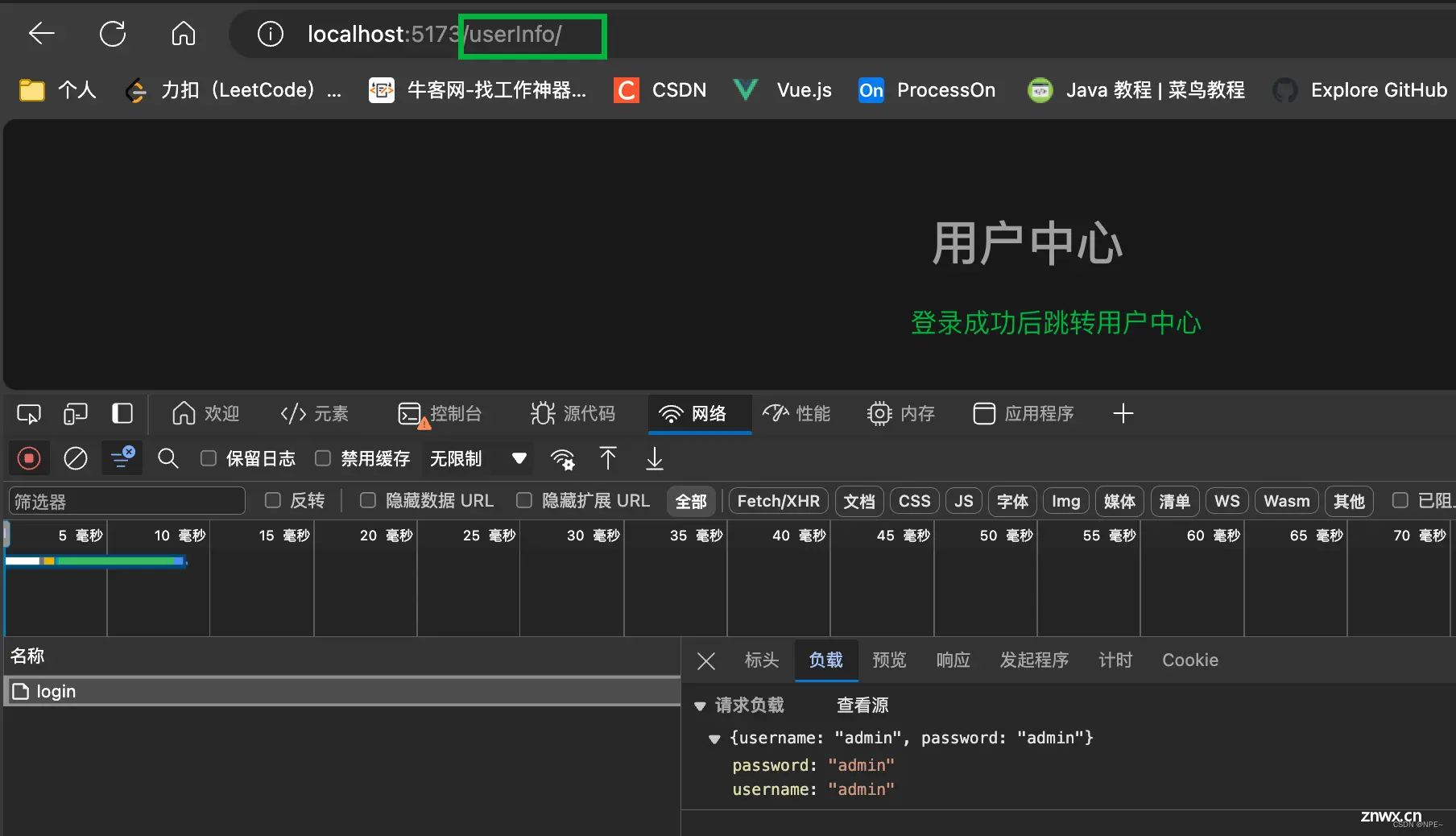Enable the 保留日志 checkbox

pyautogui.click(x=209, y=458)
